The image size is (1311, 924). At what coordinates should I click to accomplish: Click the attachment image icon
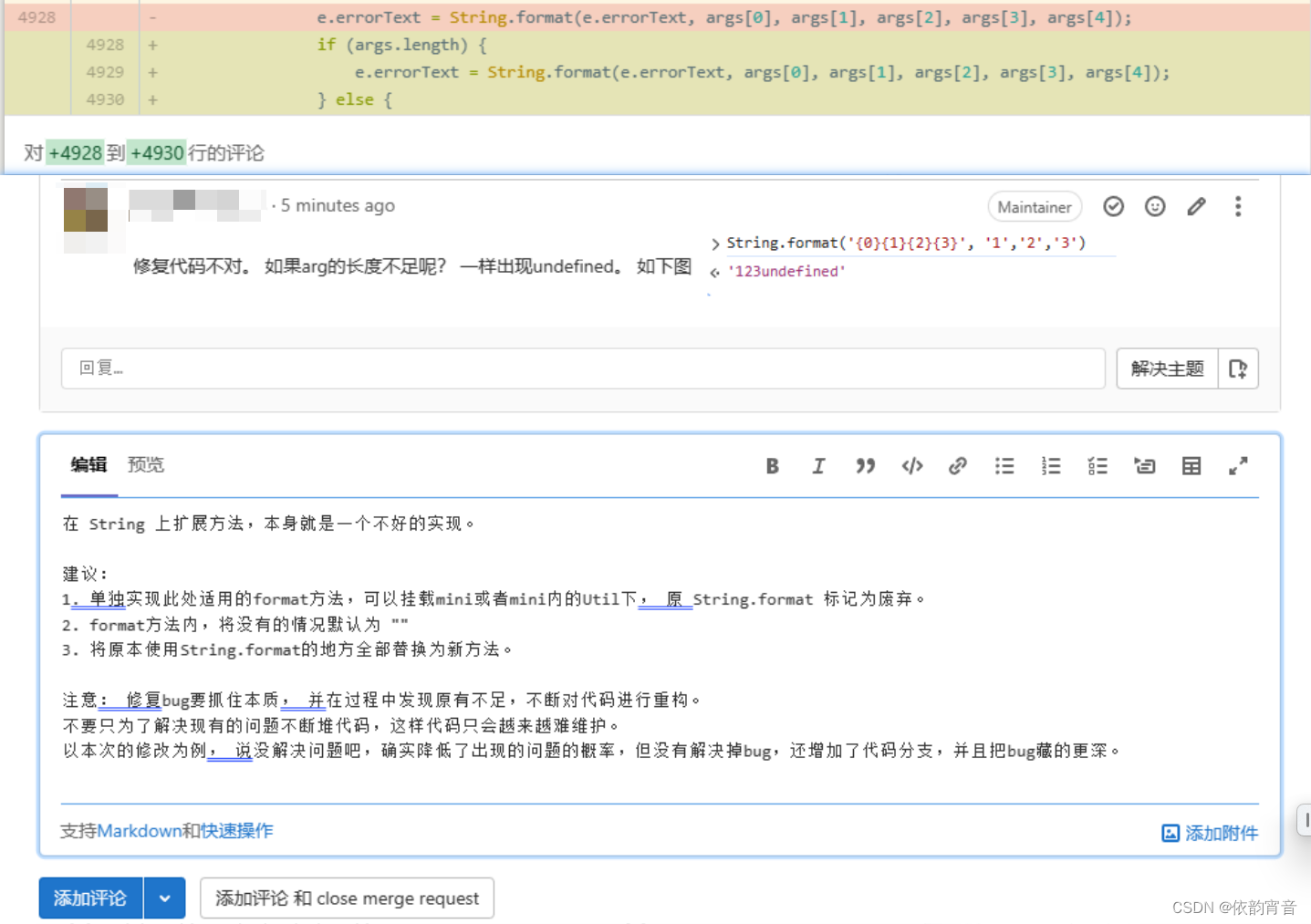1171,833
